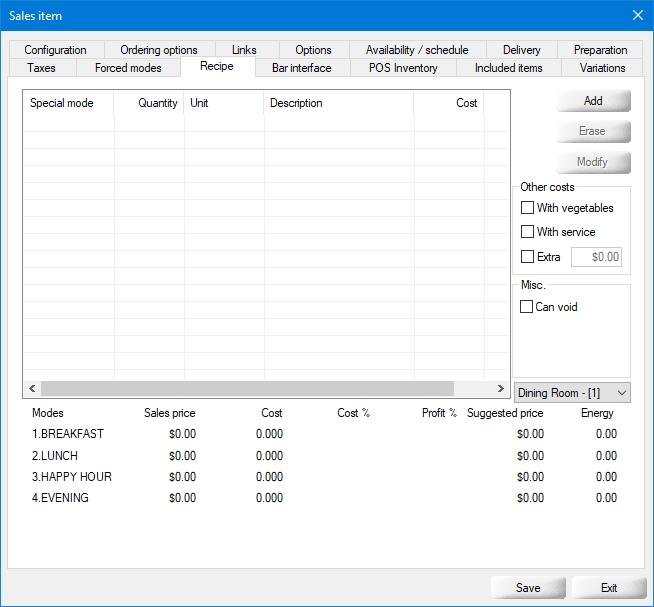Open the Variations tab

602,68
